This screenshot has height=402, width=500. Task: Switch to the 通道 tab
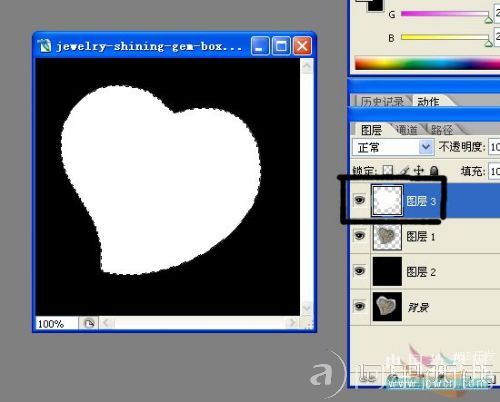coord(408,130)
